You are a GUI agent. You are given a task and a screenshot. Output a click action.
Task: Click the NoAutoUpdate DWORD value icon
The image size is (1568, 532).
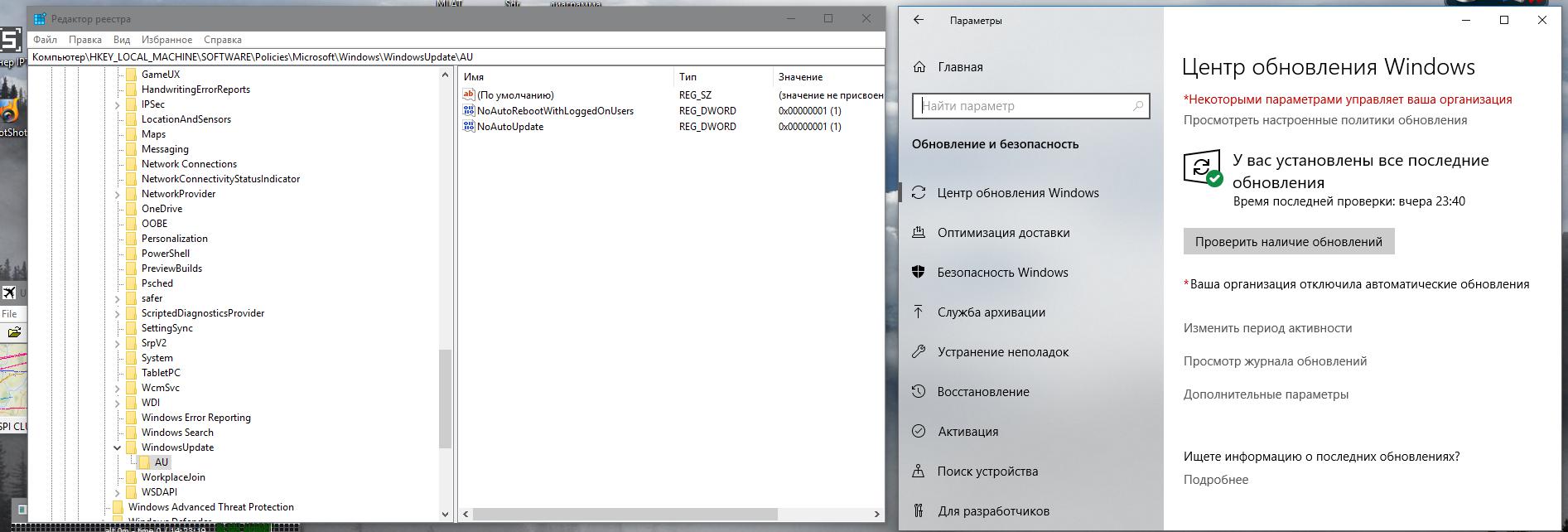point(469,126)
